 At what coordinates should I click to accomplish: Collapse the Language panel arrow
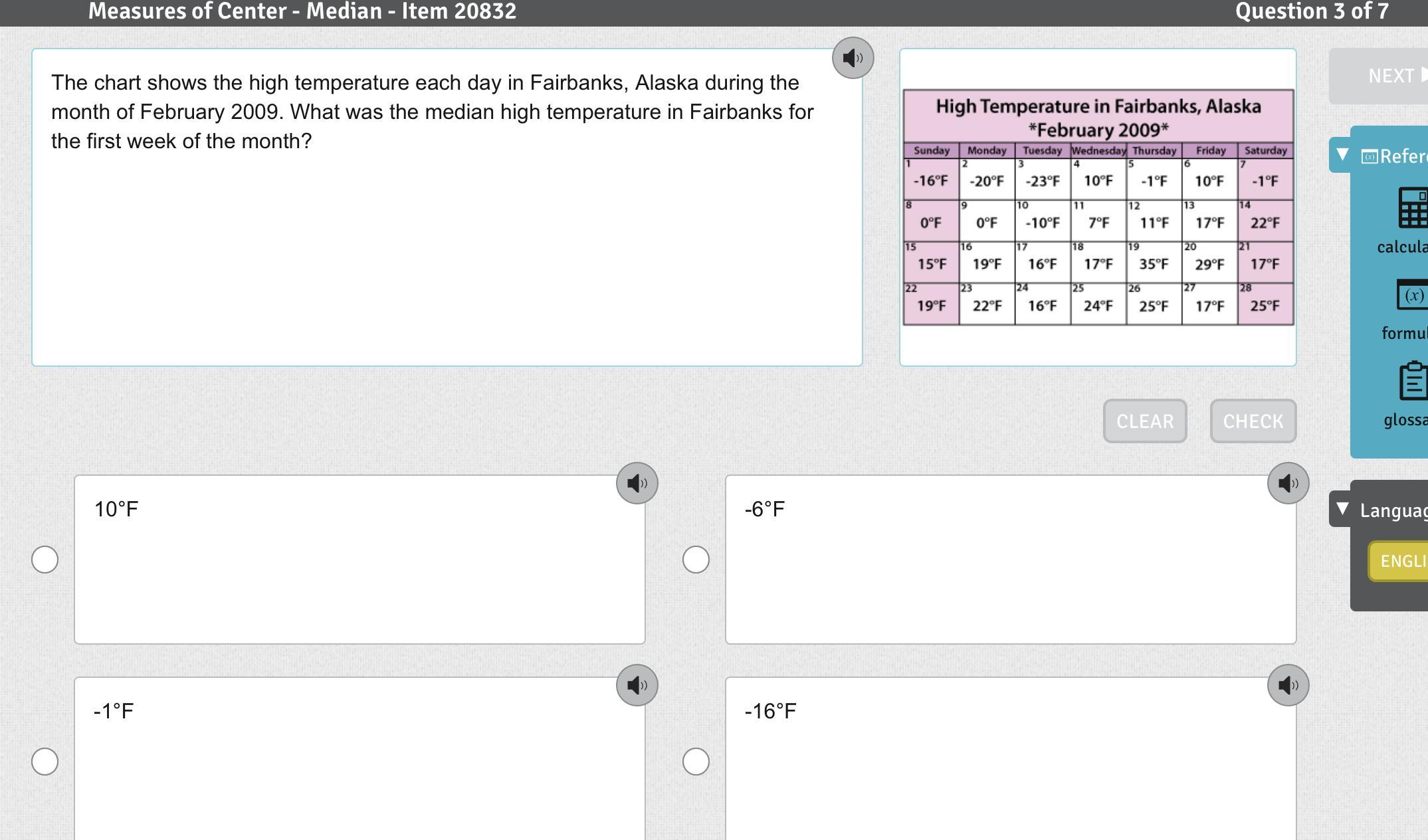coord(1342,509)
